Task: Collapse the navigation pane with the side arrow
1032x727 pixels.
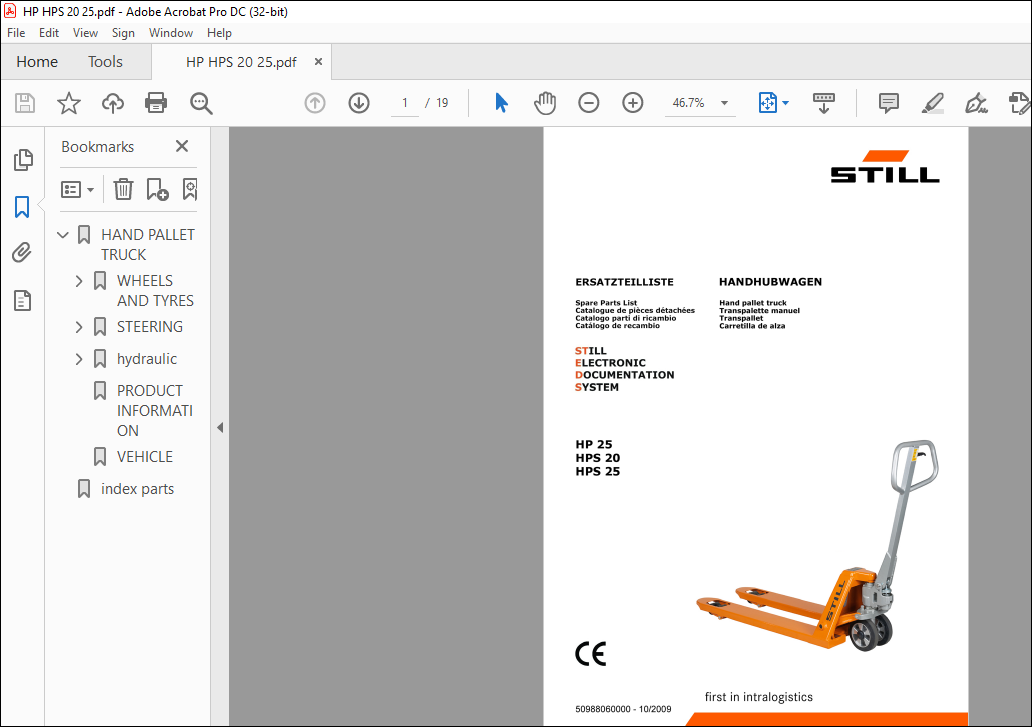Action: coord(220,428)
